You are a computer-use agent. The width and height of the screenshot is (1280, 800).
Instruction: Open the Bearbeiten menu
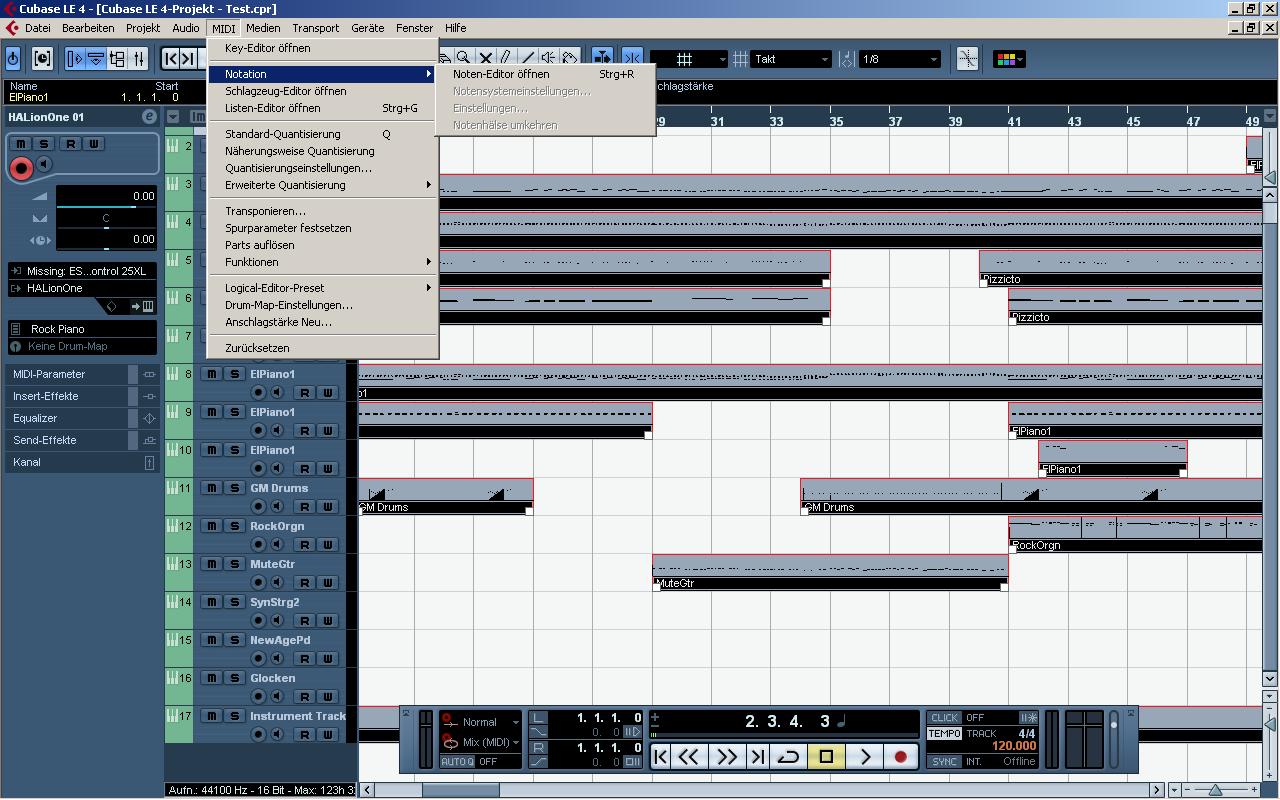click(88, 28)
